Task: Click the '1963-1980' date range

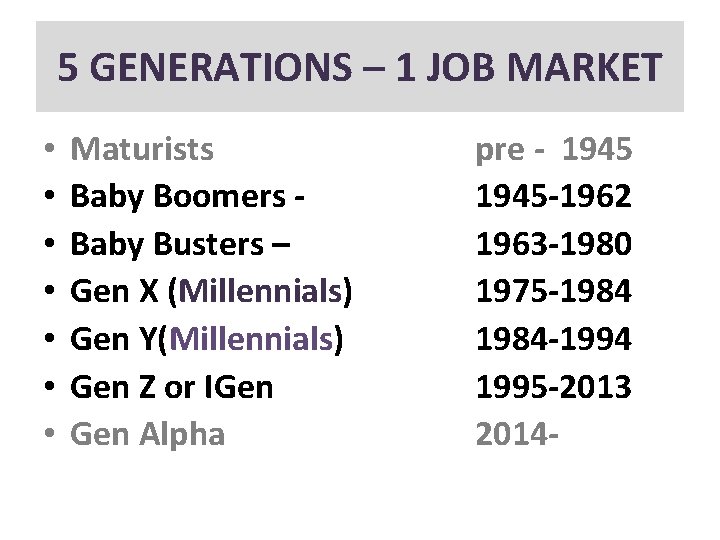Action: (x=553, y=245)
